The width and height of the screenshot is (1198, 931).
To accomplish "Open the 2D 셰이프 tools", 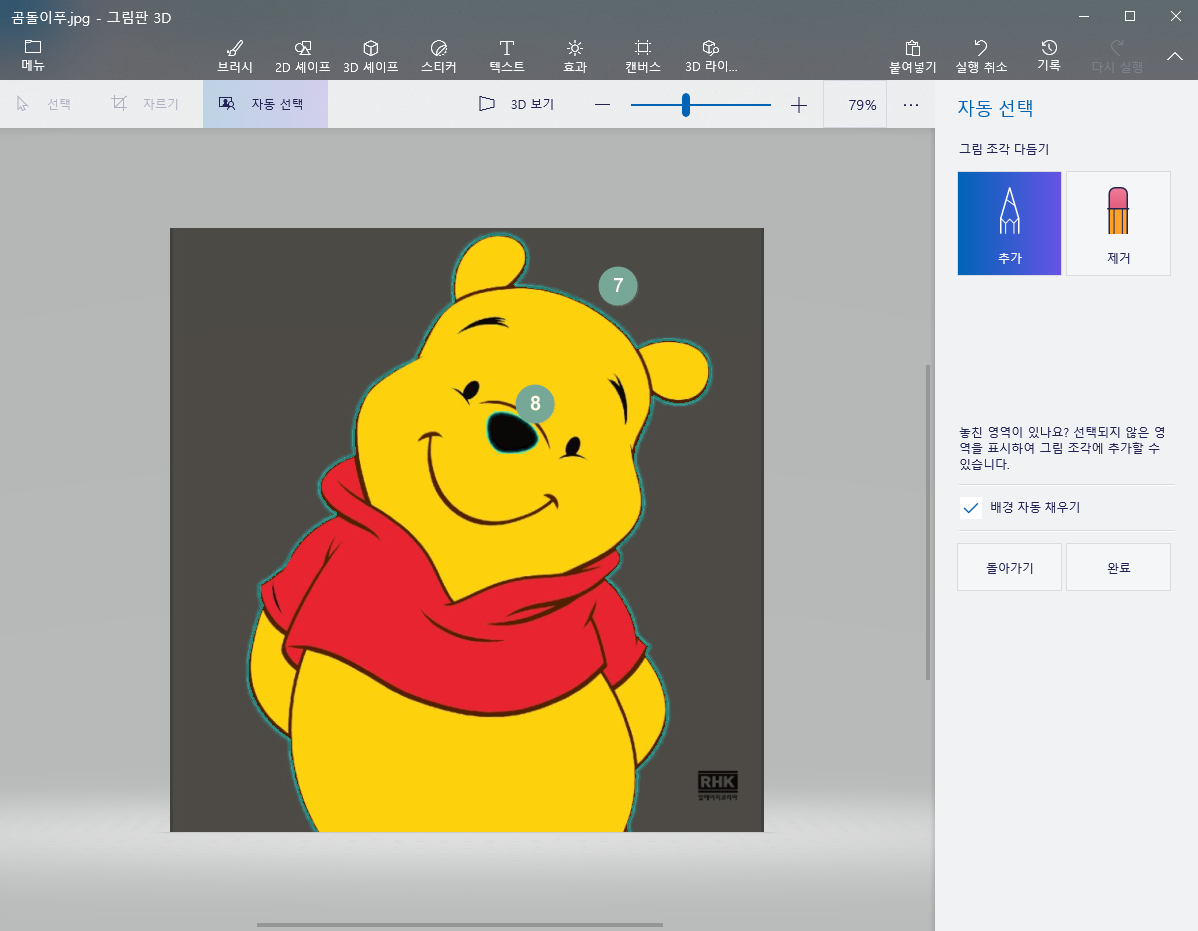I will [x=303, y=57].
